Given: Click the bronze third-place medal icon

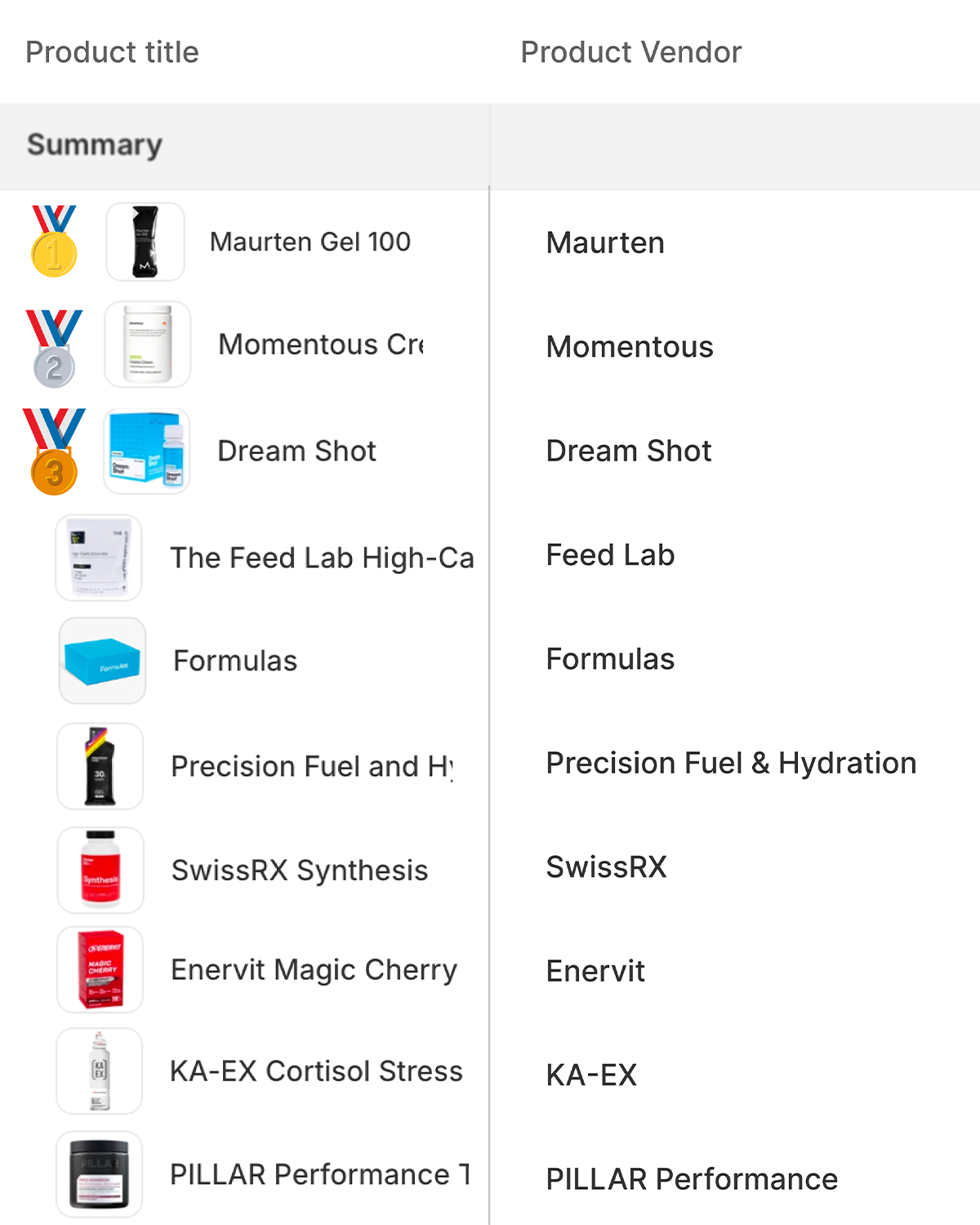Looking at the screenshot, I should [54, 452].
